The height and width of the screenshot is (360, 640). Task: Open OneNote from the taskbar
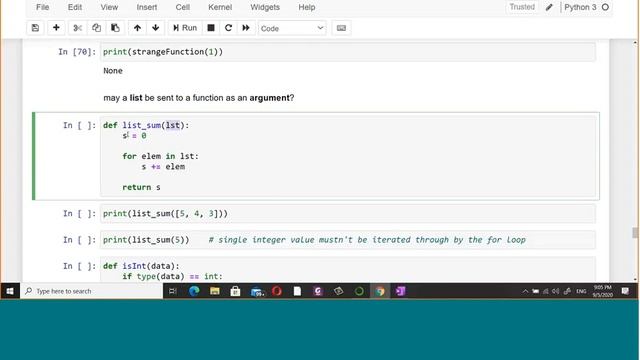click(x=400, y=291)
